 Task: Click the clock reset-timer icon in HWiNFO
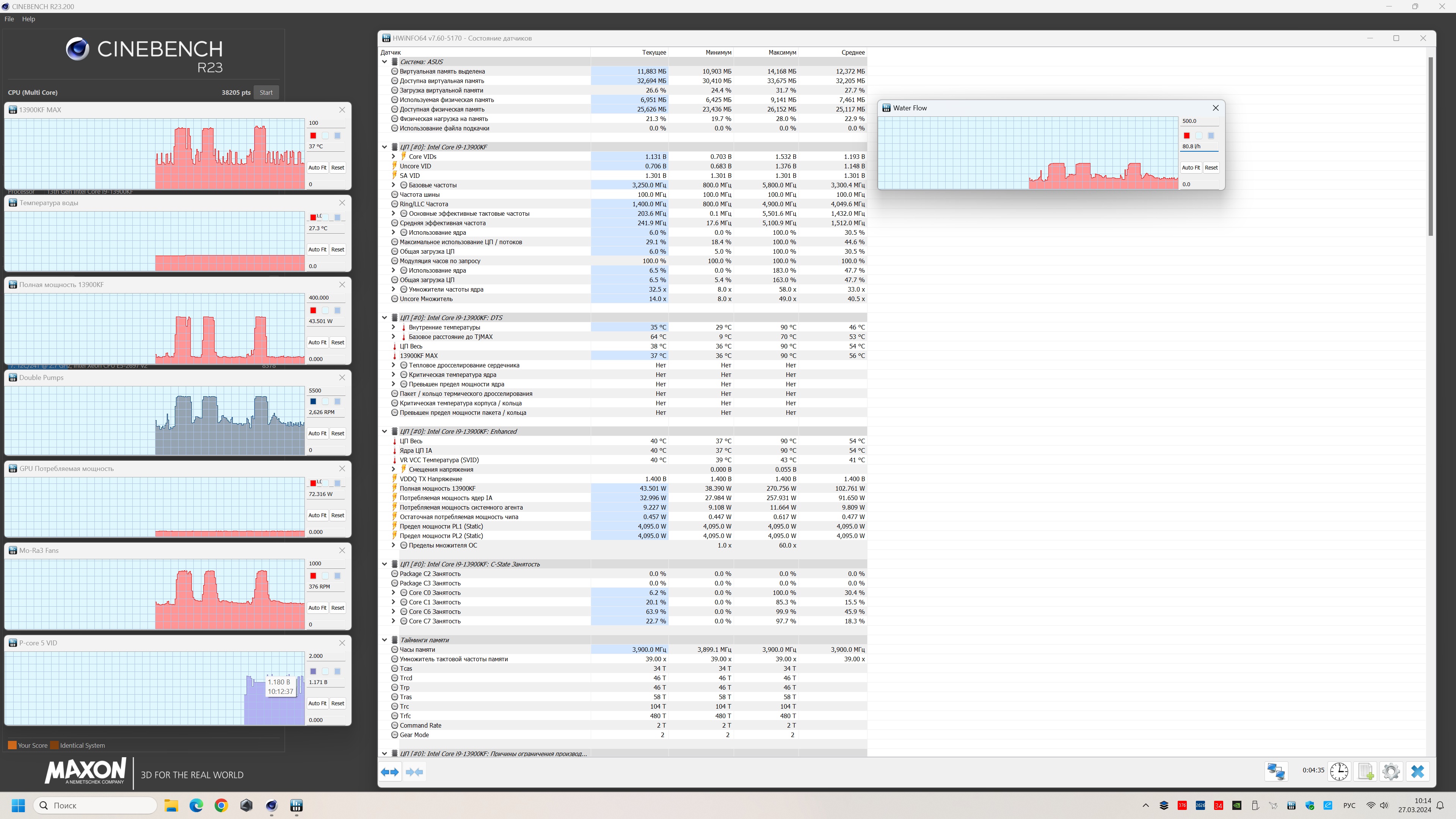1339,772
